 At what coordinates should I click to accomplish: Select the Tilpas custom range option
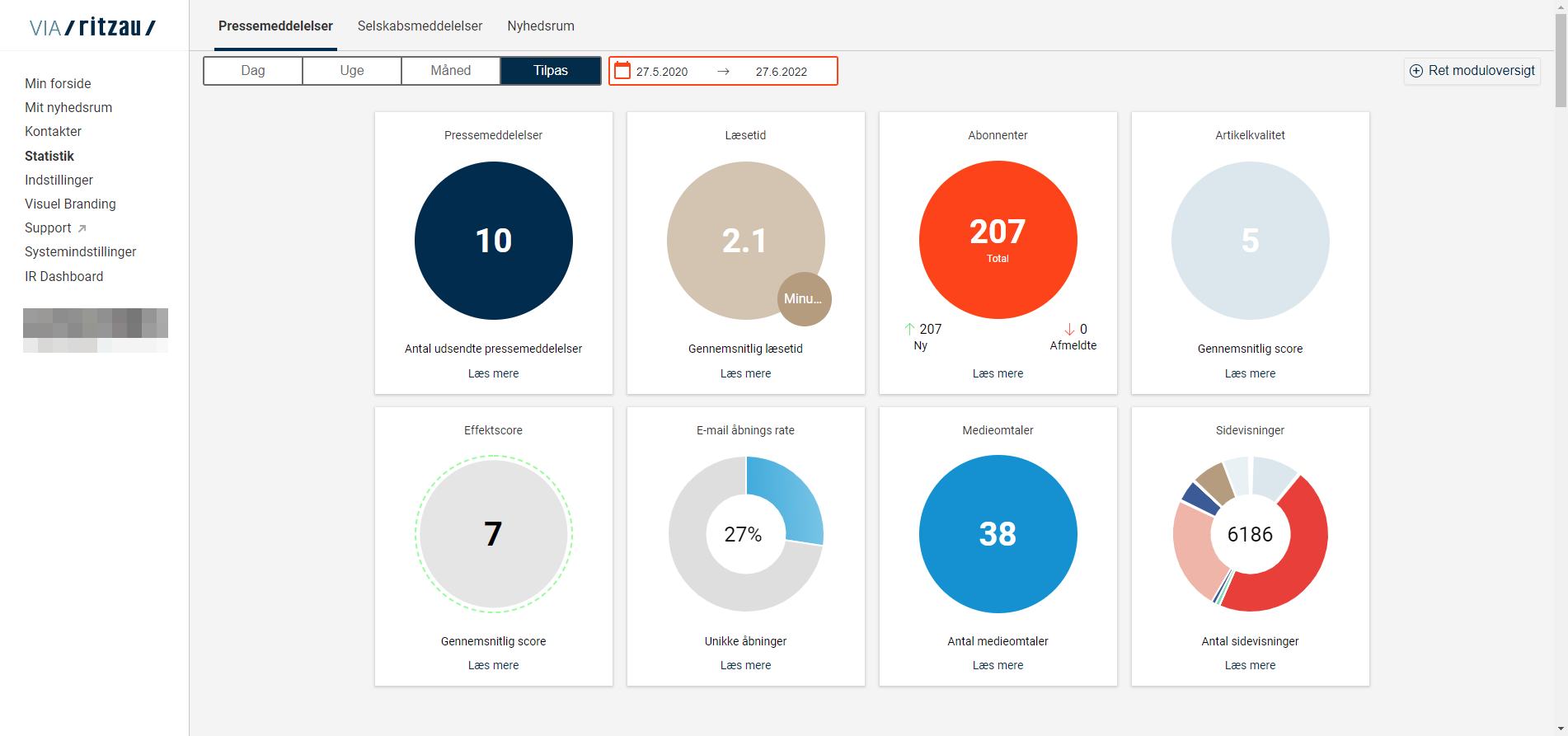[551, 71]
